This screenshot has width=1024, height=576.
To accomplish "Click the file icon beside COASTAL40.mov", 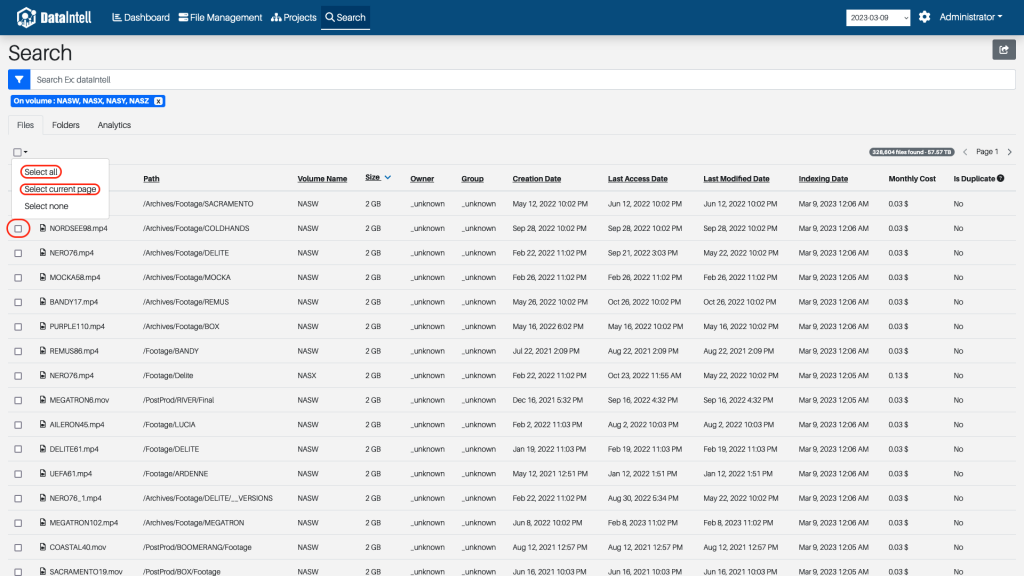I will pos(42,547).
